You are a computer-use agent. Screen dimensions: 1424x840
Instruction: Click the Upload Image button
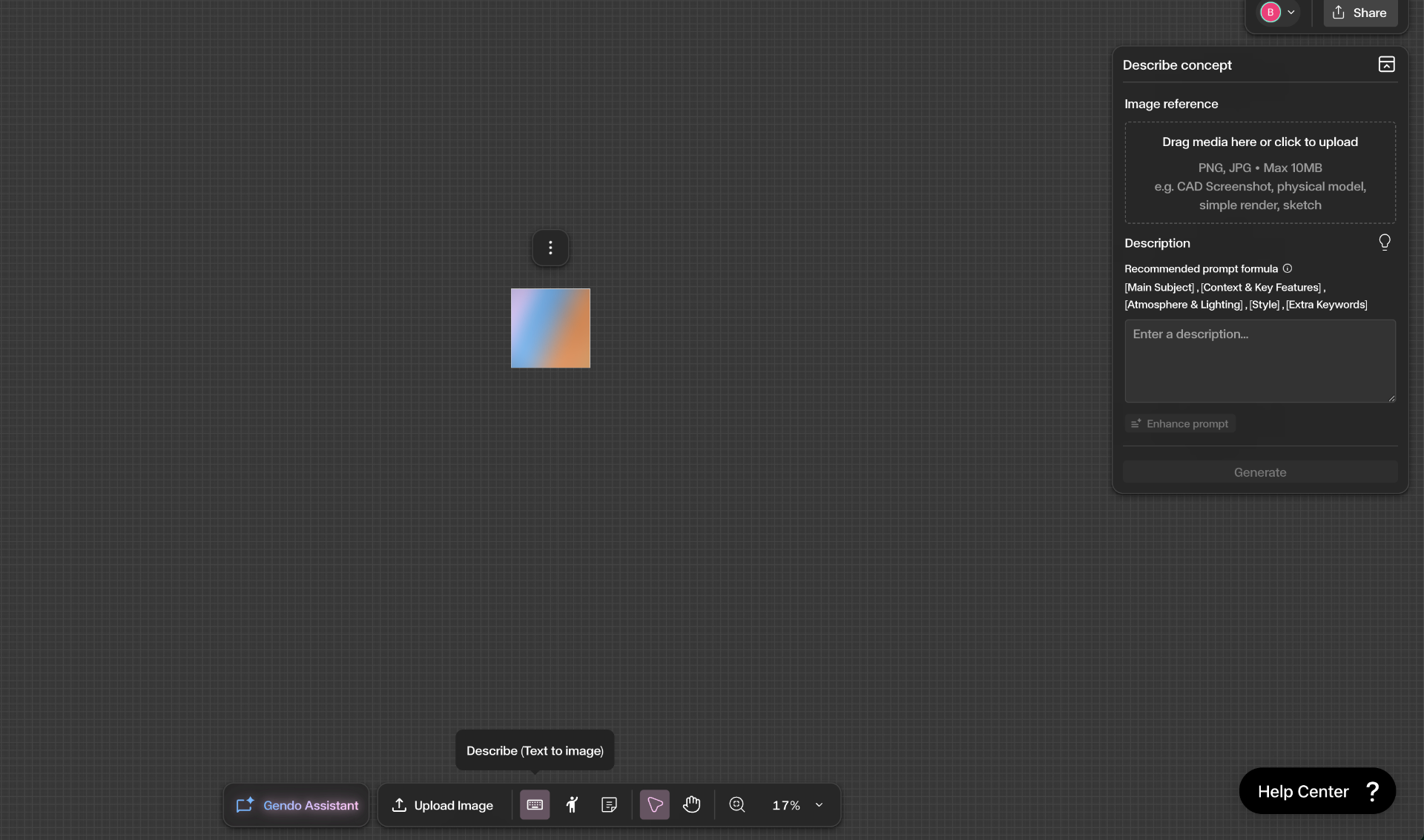[442, 805]
